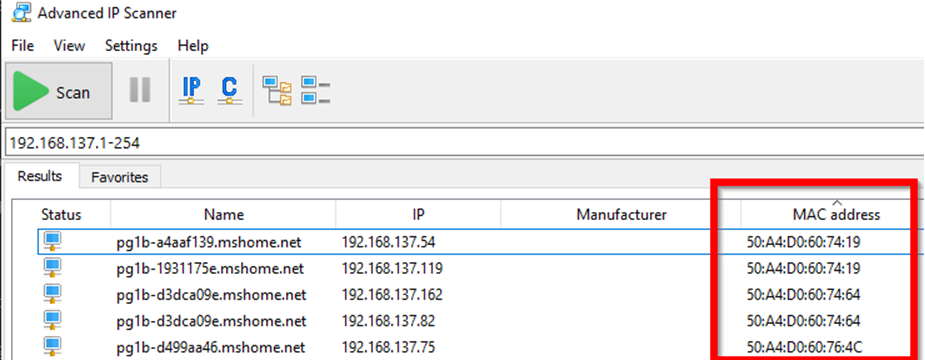The image size is (925, 363).
Task: Click the Advanced IP Scanner title icon
Action: point(22,12)
